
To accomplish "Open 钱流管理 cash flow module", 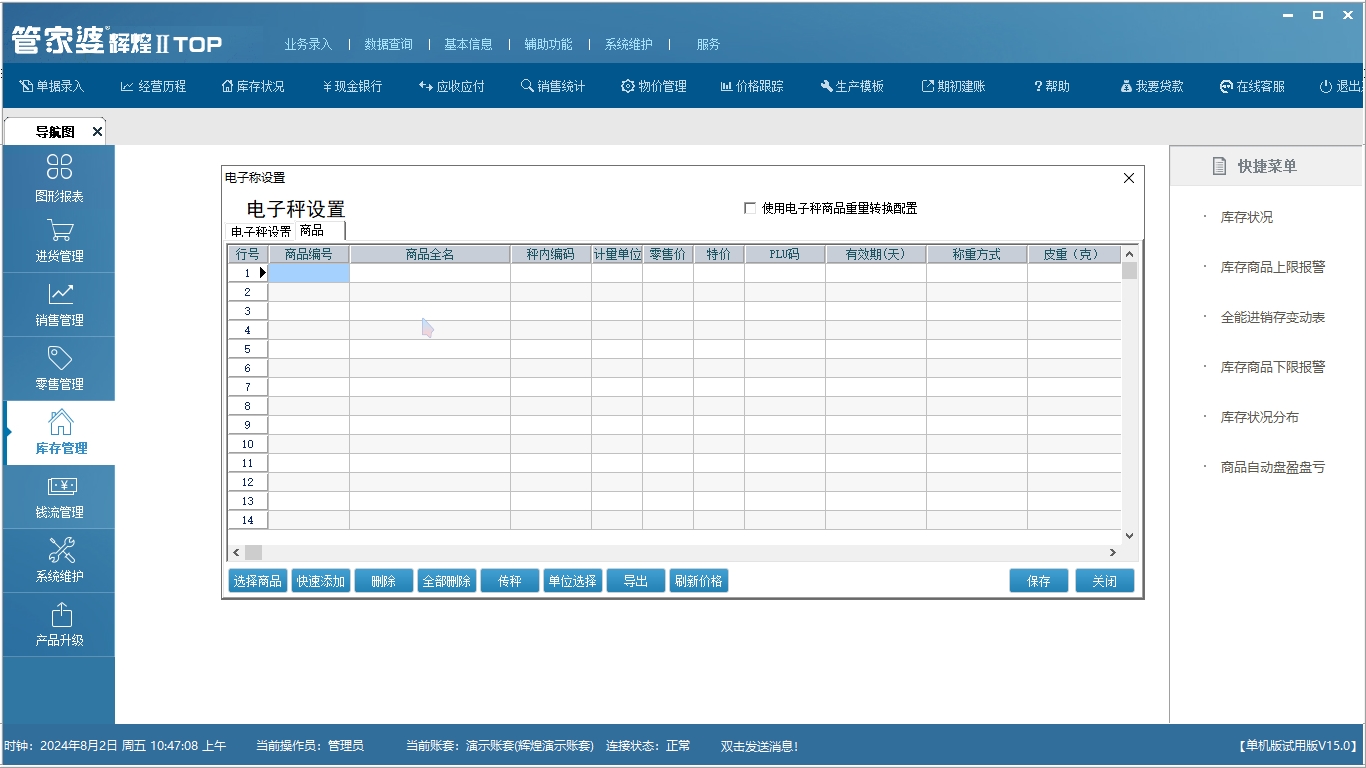I will tap(59, 497).
